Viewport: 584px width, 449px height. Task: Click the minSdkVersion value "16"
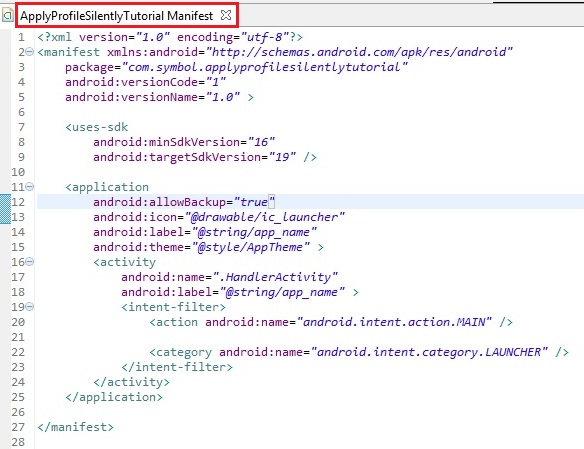(261, 142)
